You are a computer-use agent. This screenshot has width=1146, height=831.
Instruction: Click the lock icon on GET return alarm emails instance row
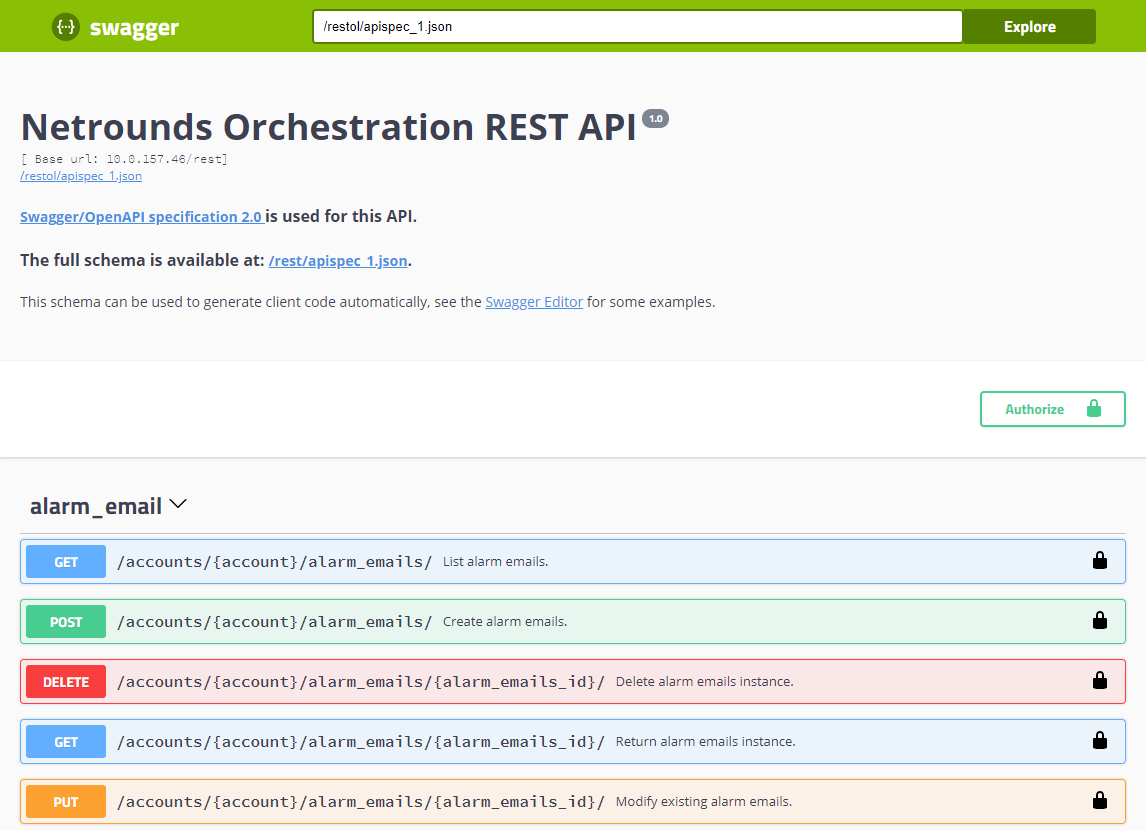point(1100,741)
